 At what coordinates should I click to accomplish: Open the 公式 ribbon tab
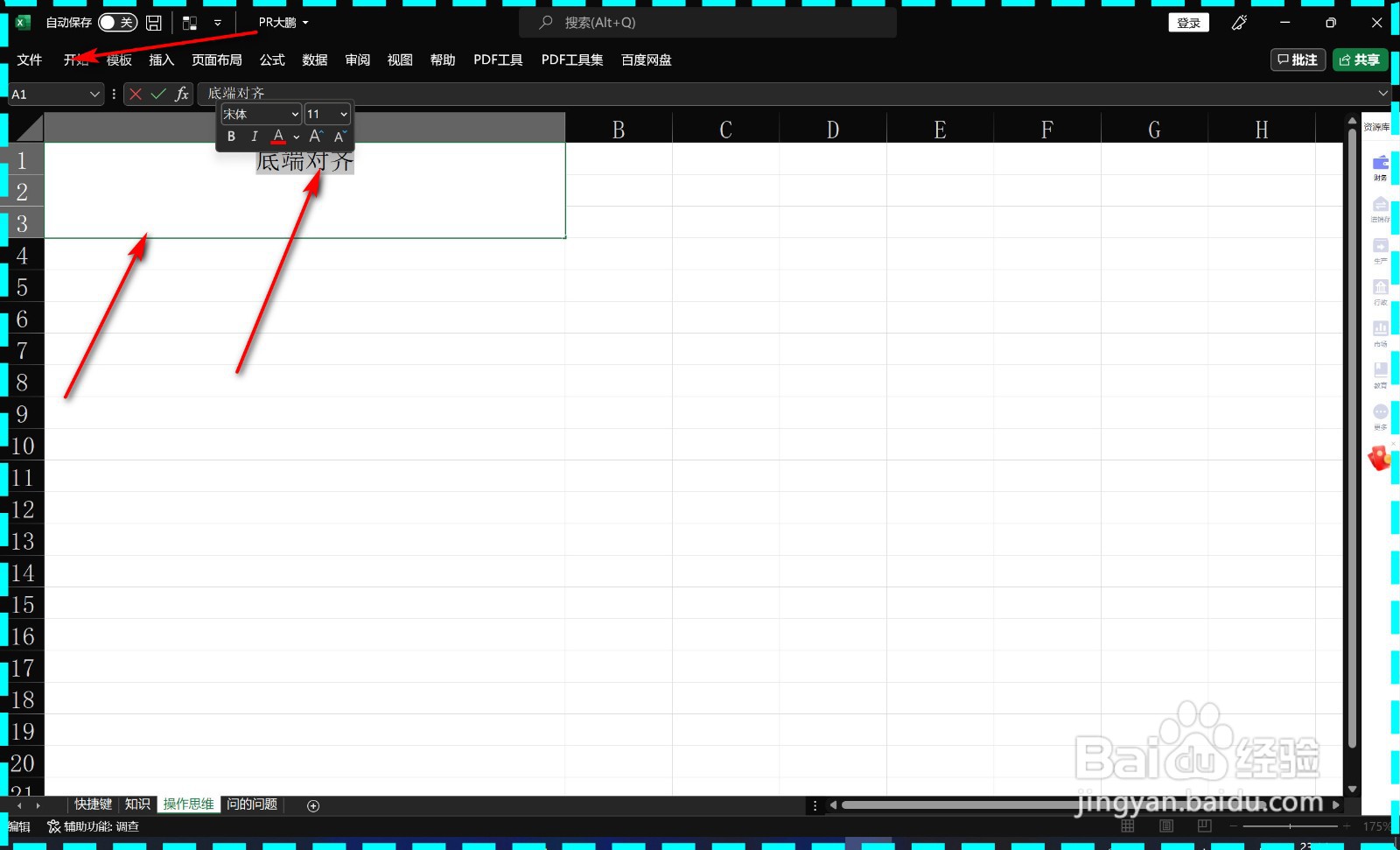(272, 60)
